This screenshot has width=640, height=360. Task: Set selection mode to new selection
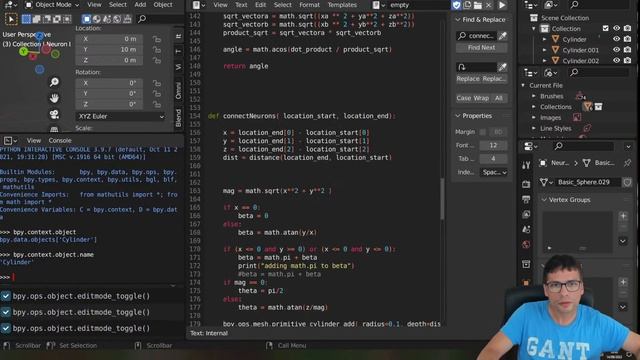26,19
